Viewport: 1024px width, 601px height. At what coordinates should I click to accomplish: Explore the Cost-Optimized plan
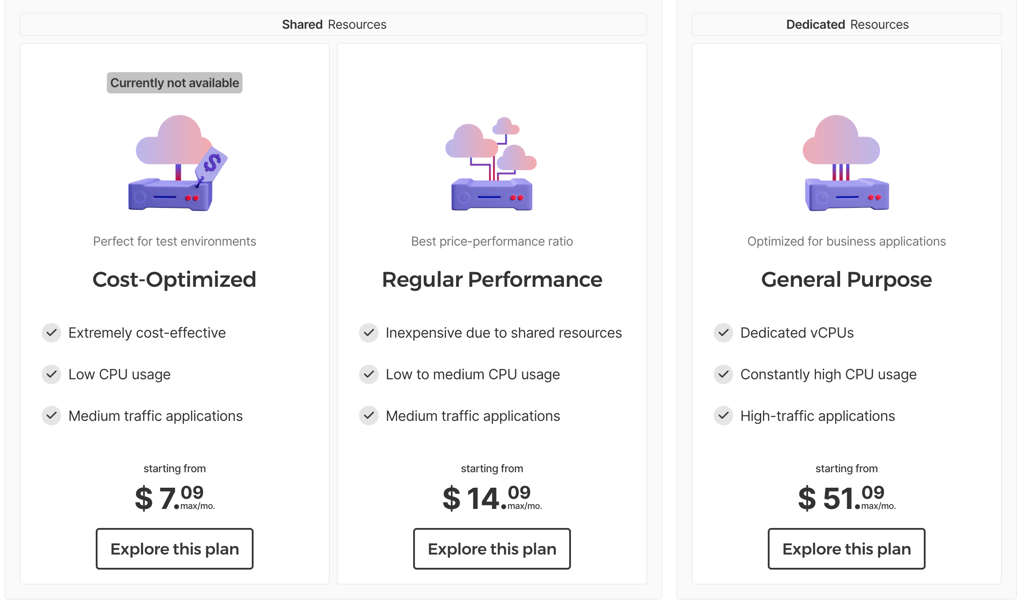[x=174, y=549]
